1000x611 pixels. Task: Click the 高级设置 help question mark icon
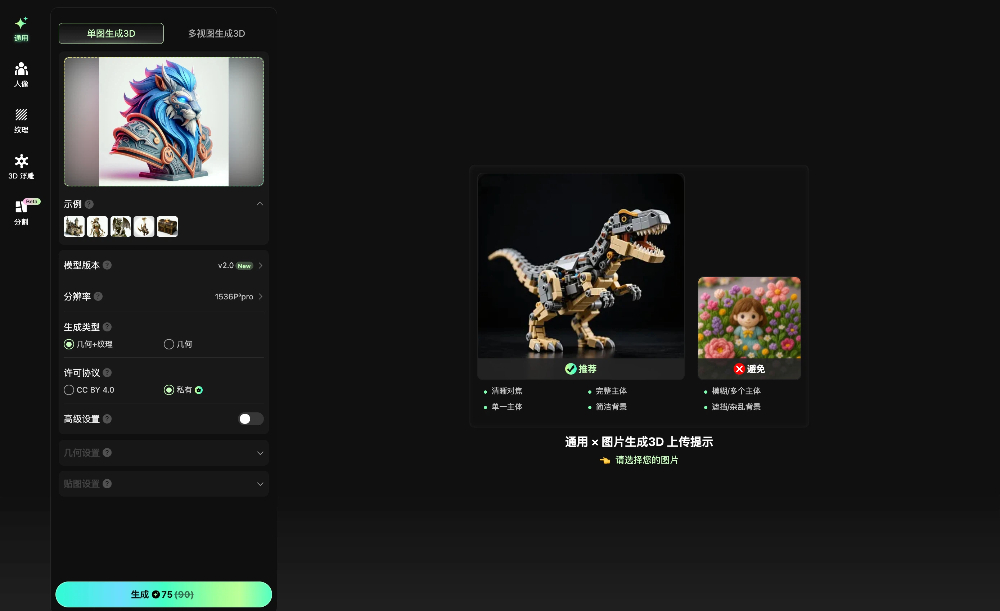(x=109, y=418)
